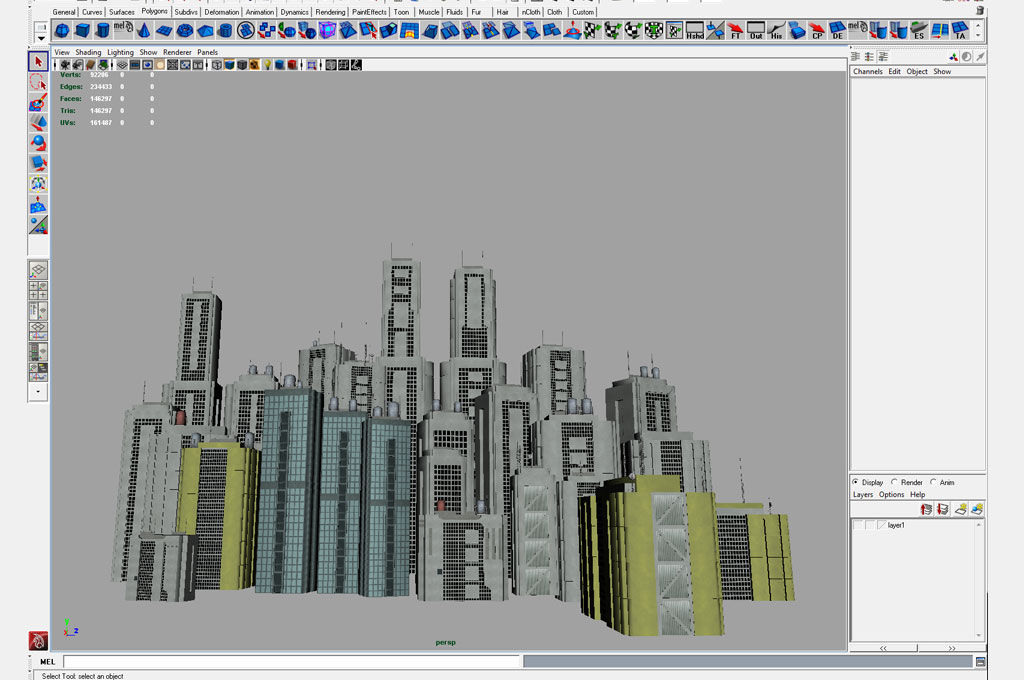Screen dimensions: 1024x680
Task: Select the Display layer radio button
Action: tap(856, 482)
